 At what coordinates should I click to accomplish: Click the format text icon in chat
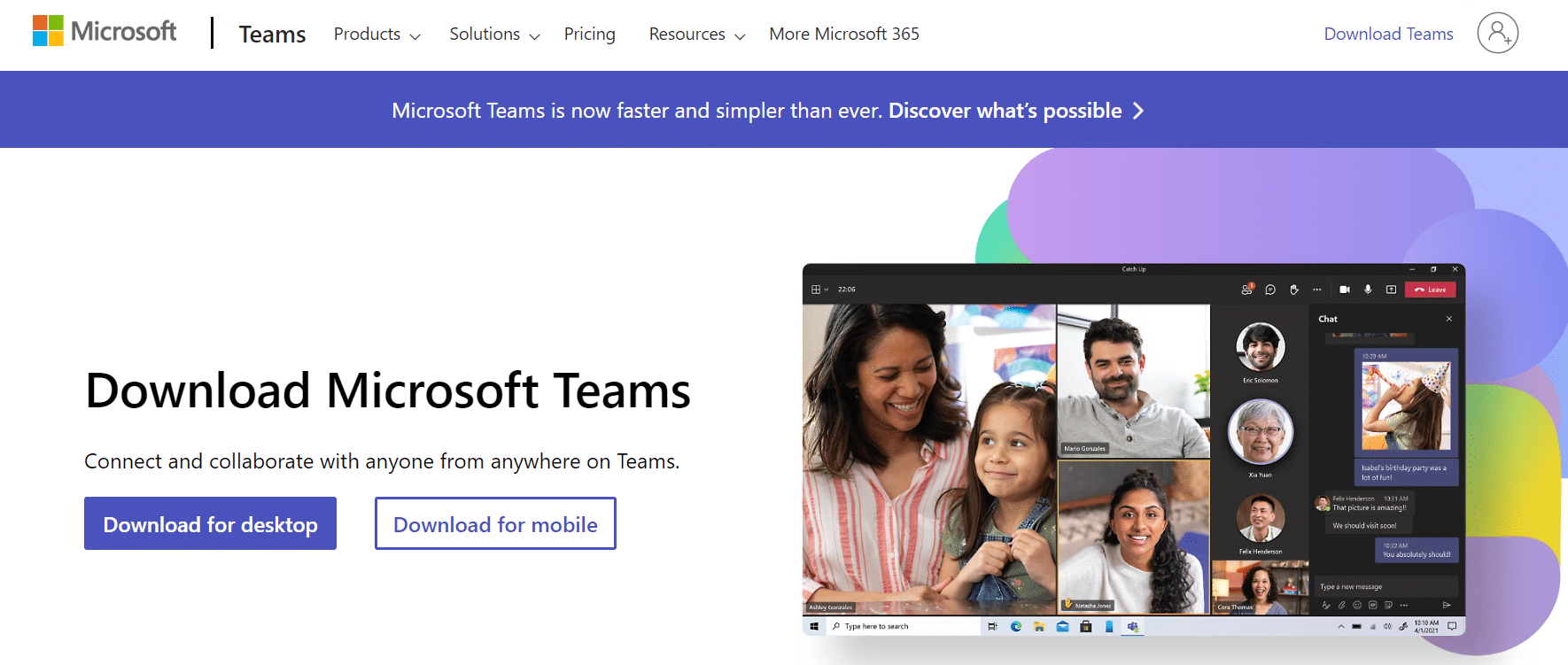pyautogui.click(x=1326, y=605)
